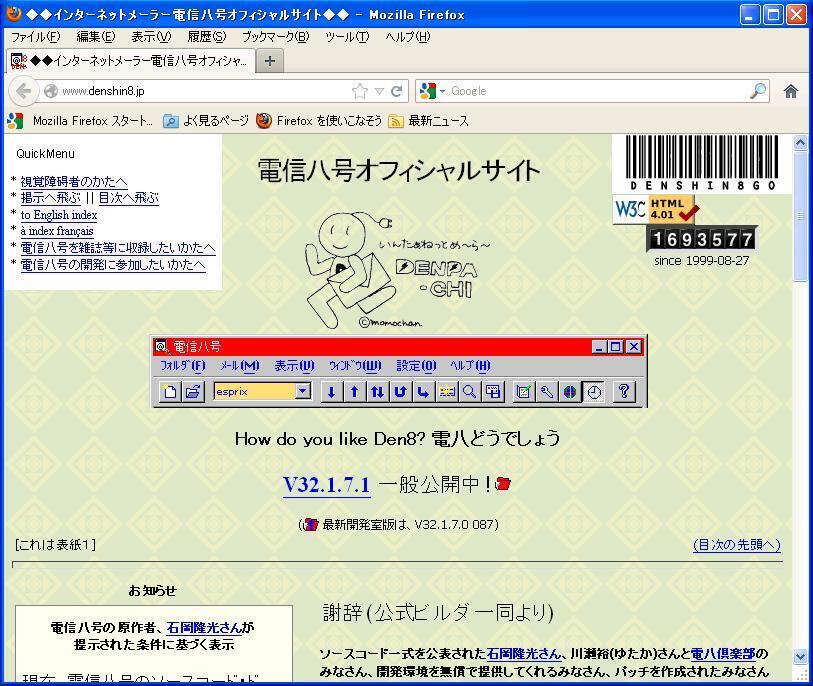This screenshot has width=813, height=686.
Task: Click the reload page icon
Action: click(x=397, y=91)
